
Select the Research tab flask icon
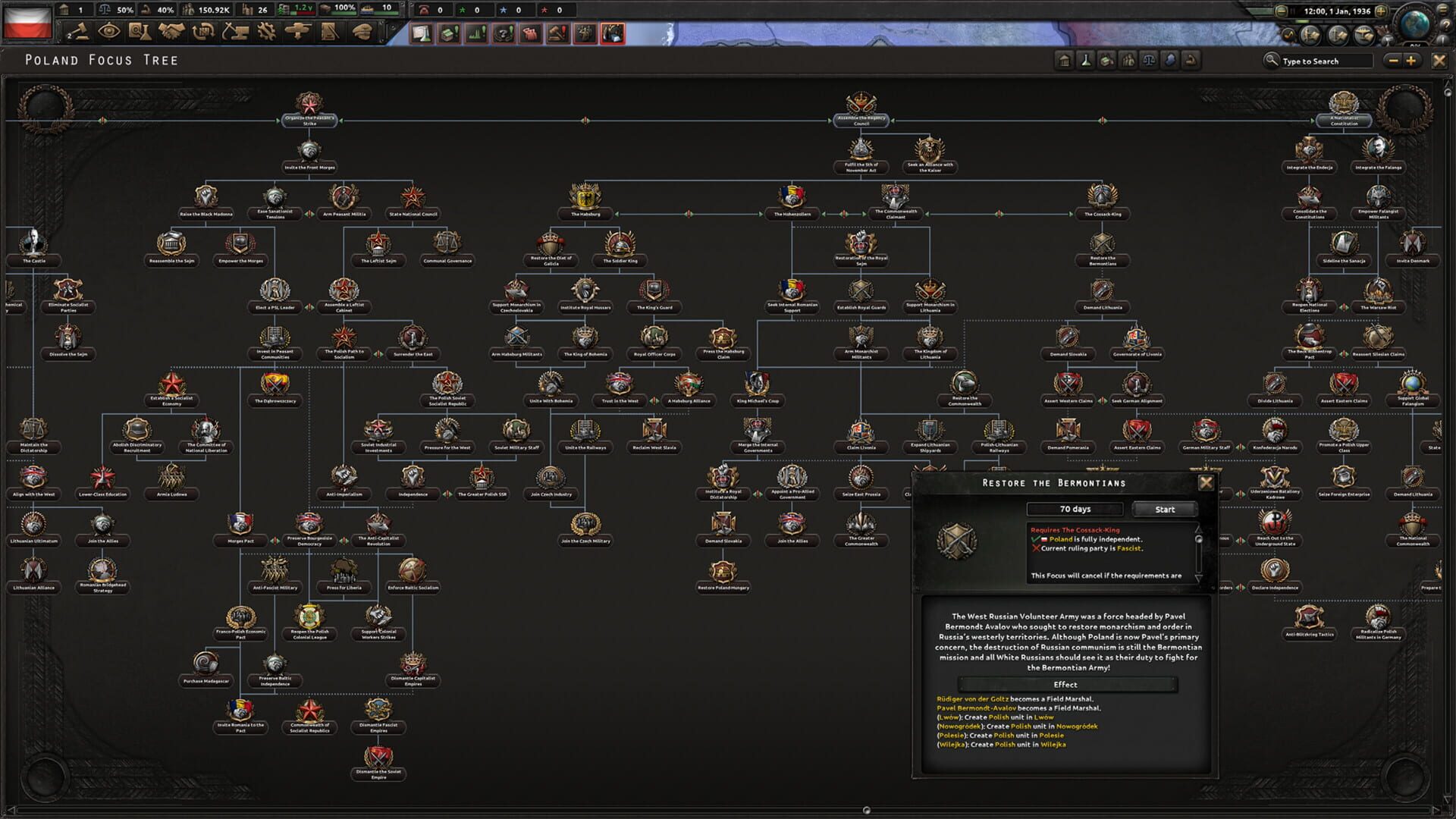click(x=140, y=30)
